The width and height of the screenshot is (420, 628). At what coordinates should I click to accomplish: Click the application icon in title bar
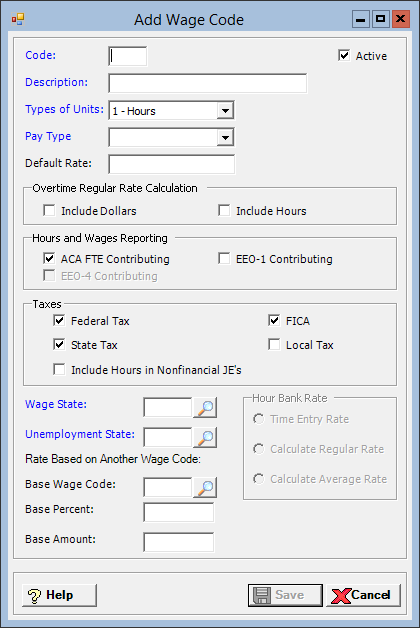(x=18, y=19)
